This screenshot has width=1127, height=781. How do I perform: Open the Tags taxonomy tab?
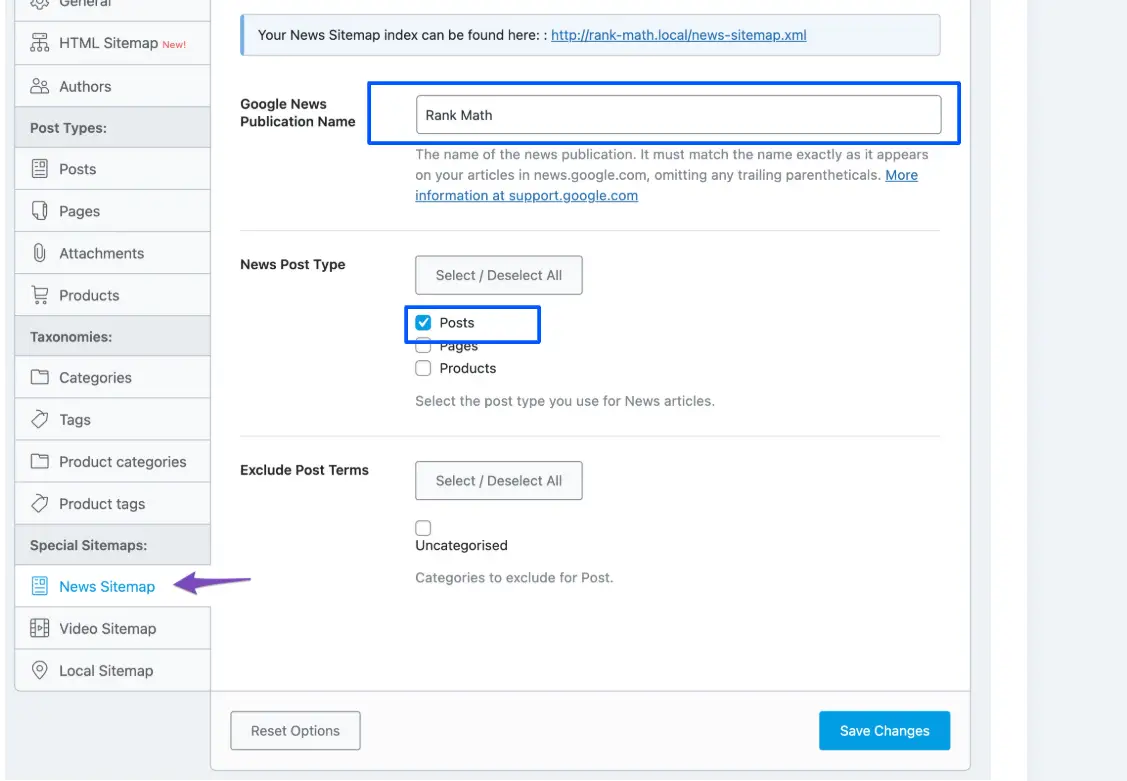click(113, 420)
